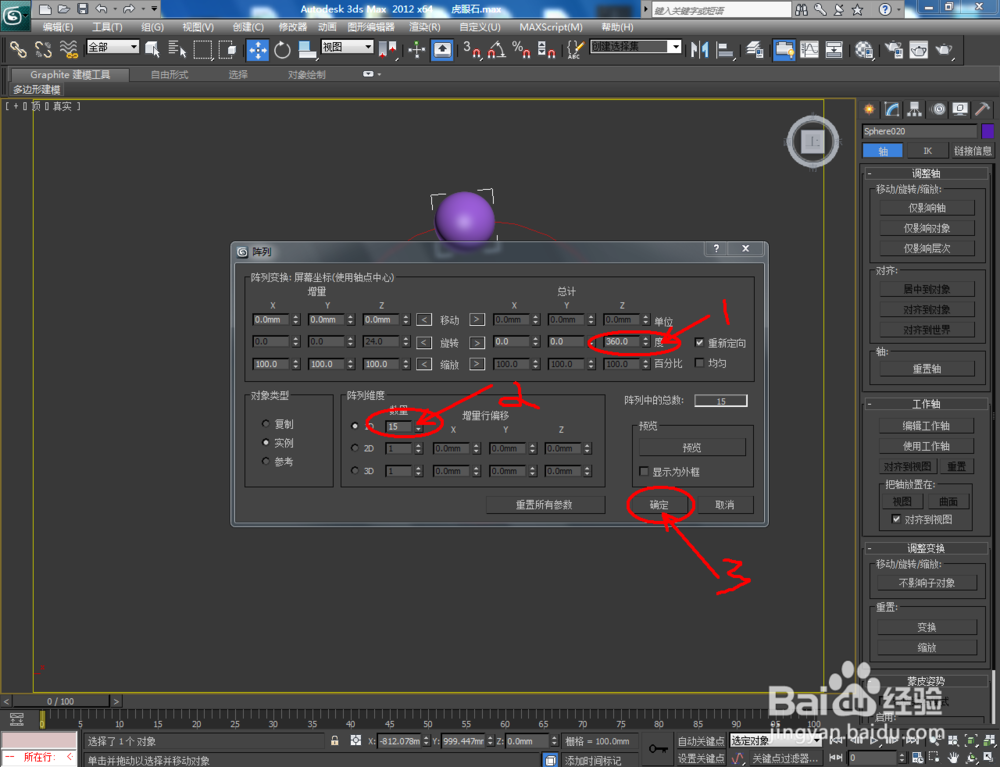Toggle Percent Snap icon
Viewport: 1000px width, 767px height.
coord(521,49)
